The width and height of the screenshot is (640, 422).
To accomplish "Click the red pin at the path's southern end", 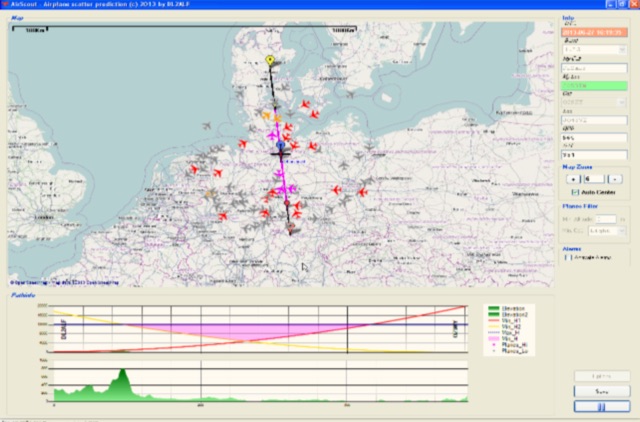I will (291, 227).
